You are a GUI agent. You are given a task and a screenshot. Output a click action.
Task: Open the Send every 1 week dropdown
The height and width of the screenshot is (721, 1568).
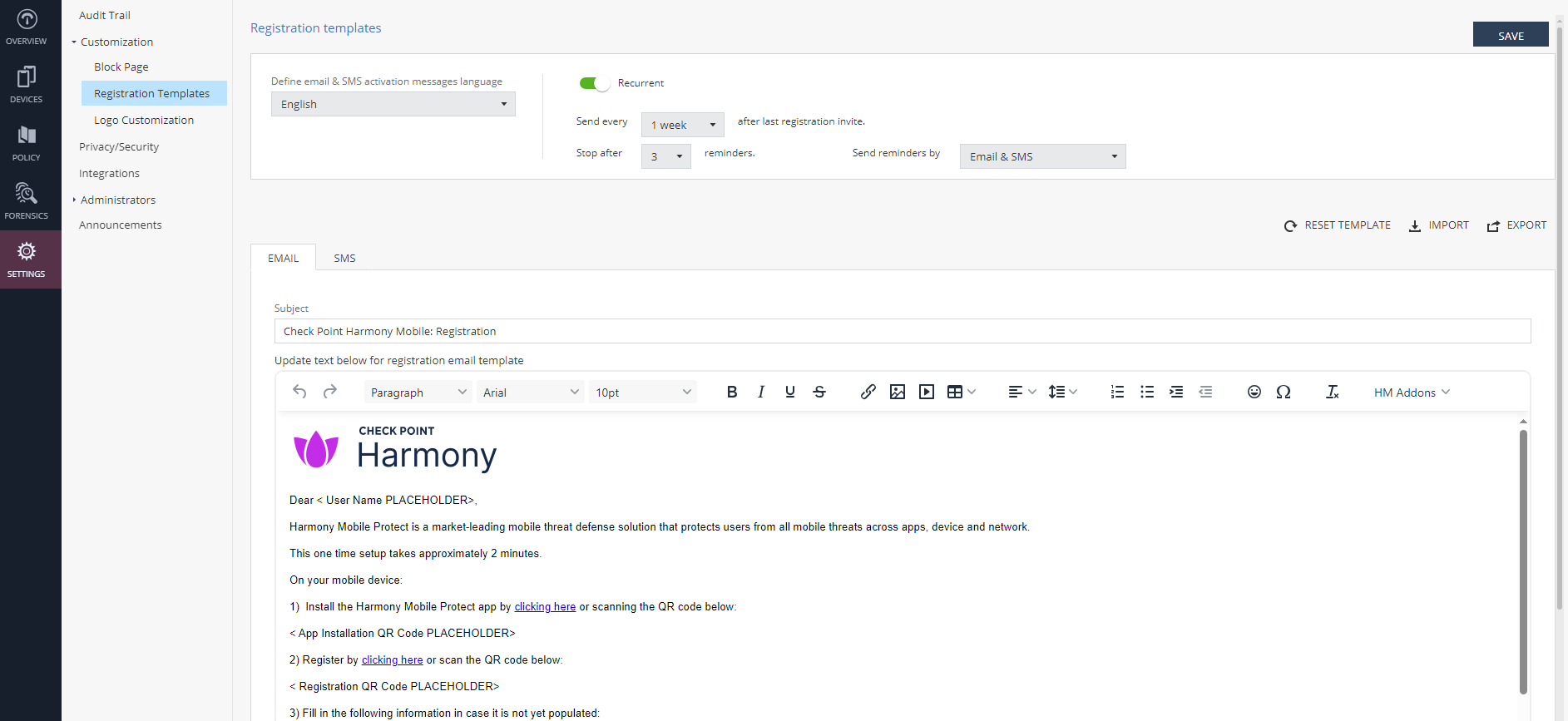pos(683,125)
